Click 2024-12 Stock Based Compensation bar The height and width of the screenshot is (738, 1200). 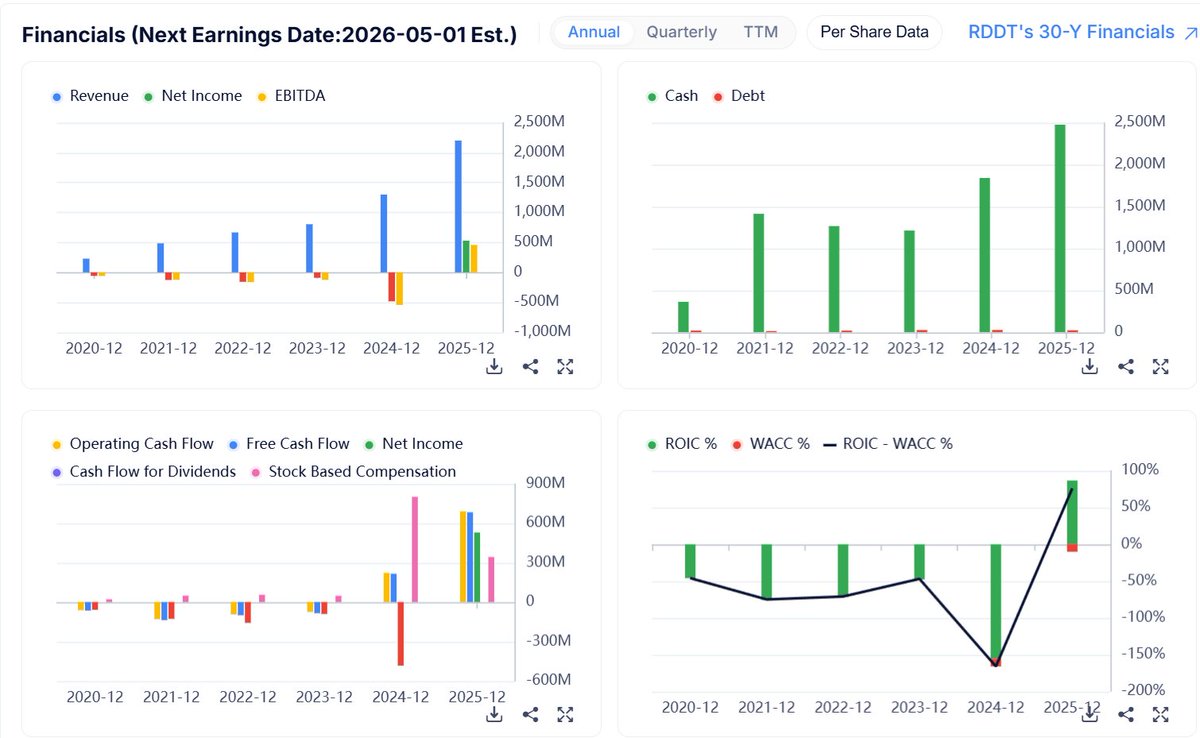pos(415,549)
